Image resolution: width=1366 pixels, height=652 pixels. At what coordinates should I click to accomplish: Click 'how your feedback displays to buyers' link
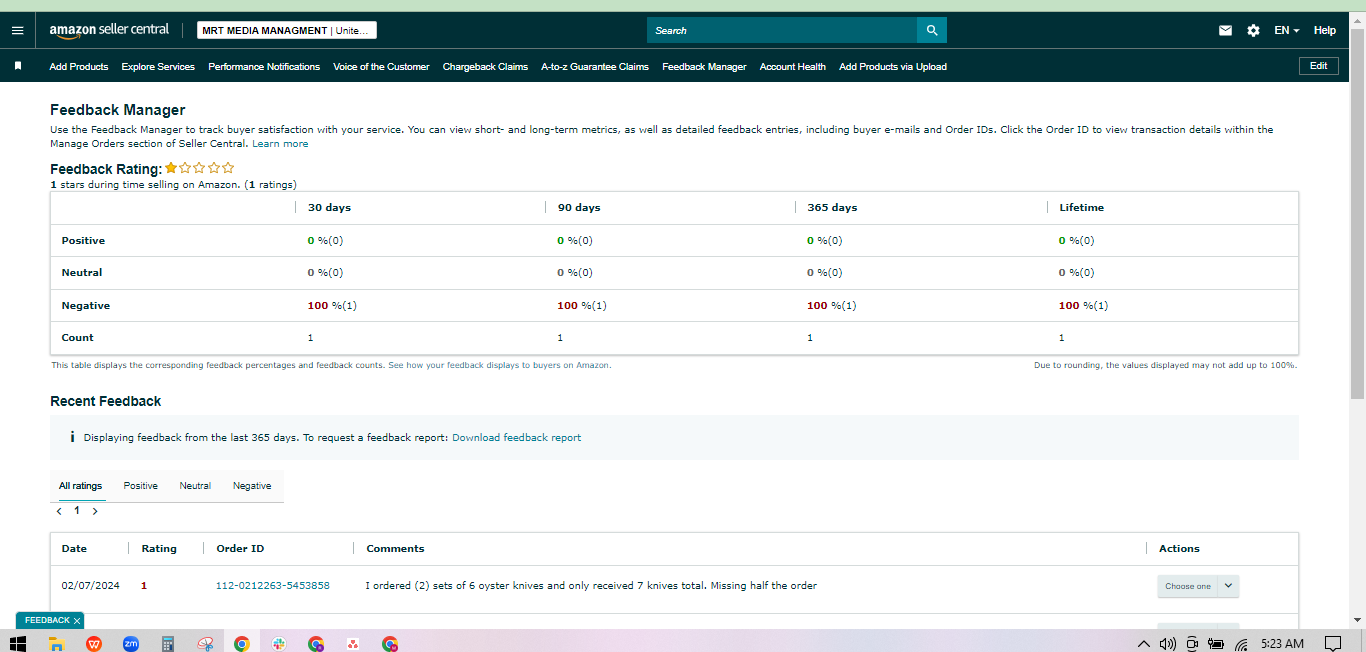[499, 365]
